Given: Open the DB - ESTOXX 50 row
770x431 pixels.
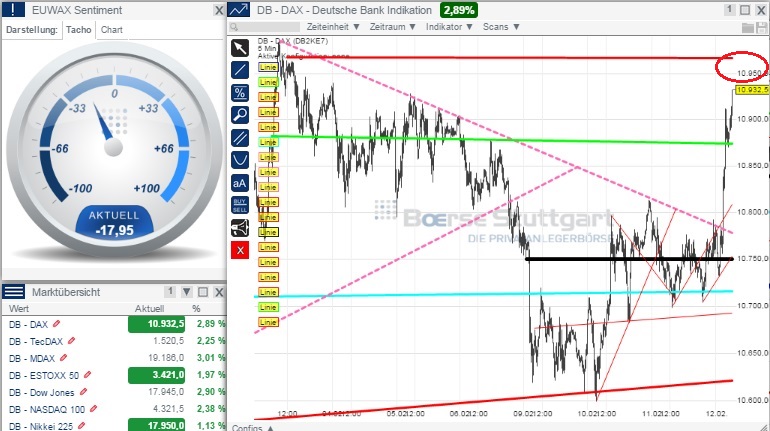Looking at the screenshot, I should tap(114, 375).
